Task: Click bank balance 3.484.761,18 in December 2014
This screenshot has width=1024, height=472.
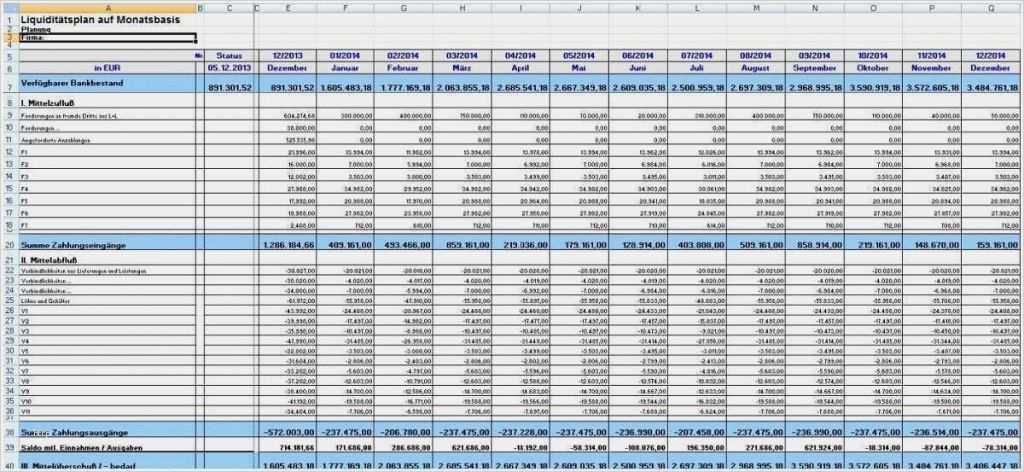Action: pos(991,87)
